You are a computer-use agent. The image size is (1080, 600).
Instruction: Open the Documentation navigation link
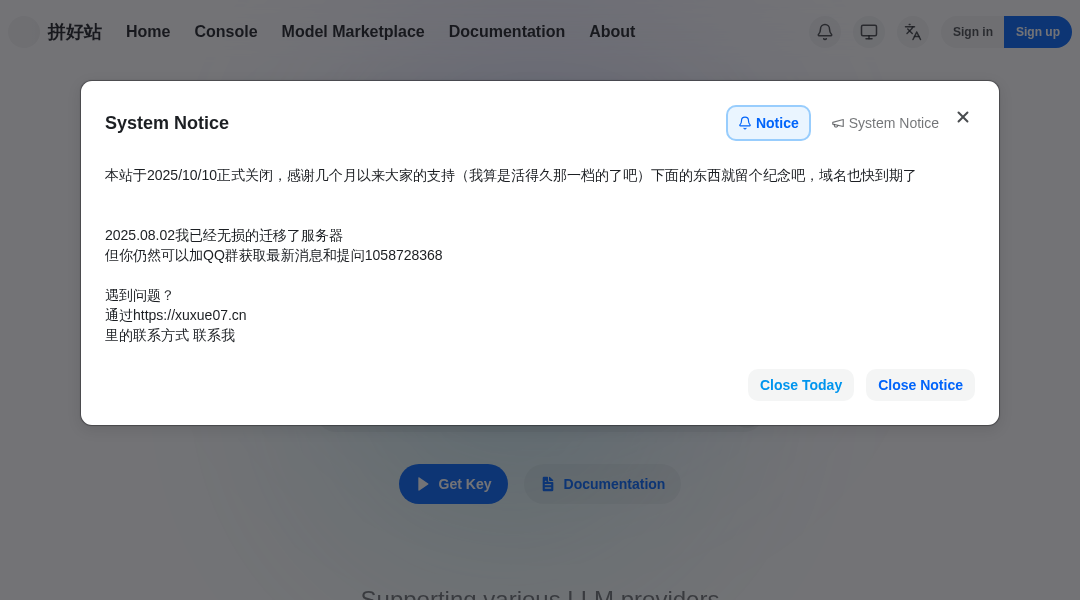pyautogui.click(x=507, y=32)
